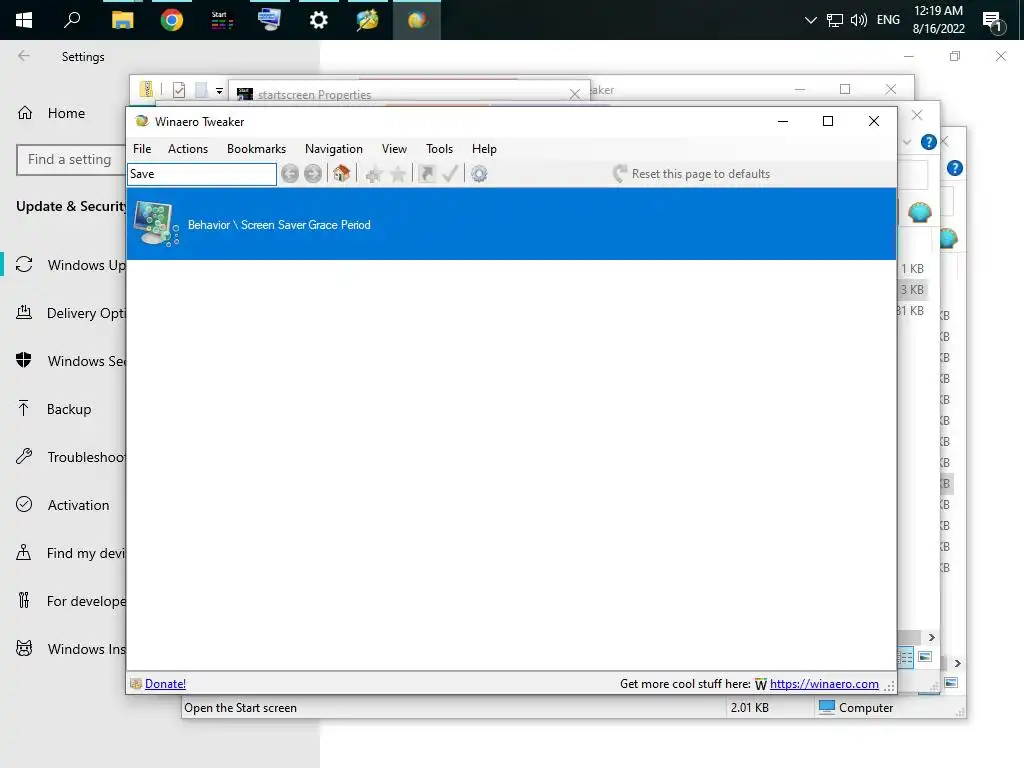Select the Screen Saver Grace Period result icon
The image size is (1024, 768).
[x=156, y=224]
